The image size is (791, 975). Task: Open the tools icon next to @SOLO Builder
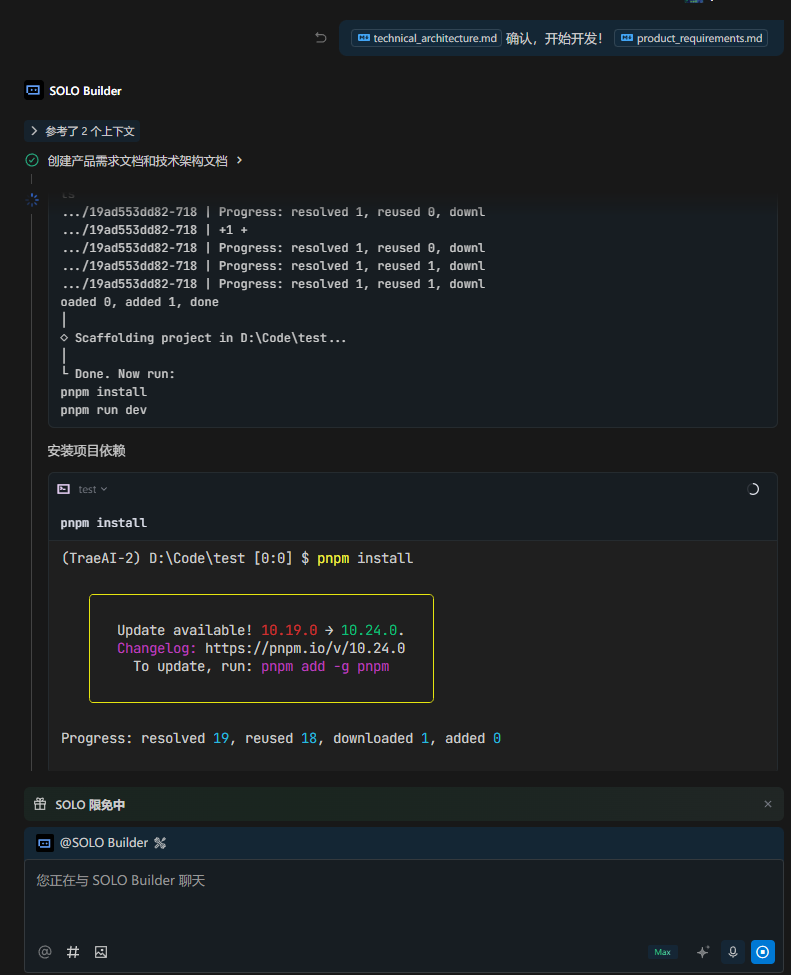[x=160, y=843]
